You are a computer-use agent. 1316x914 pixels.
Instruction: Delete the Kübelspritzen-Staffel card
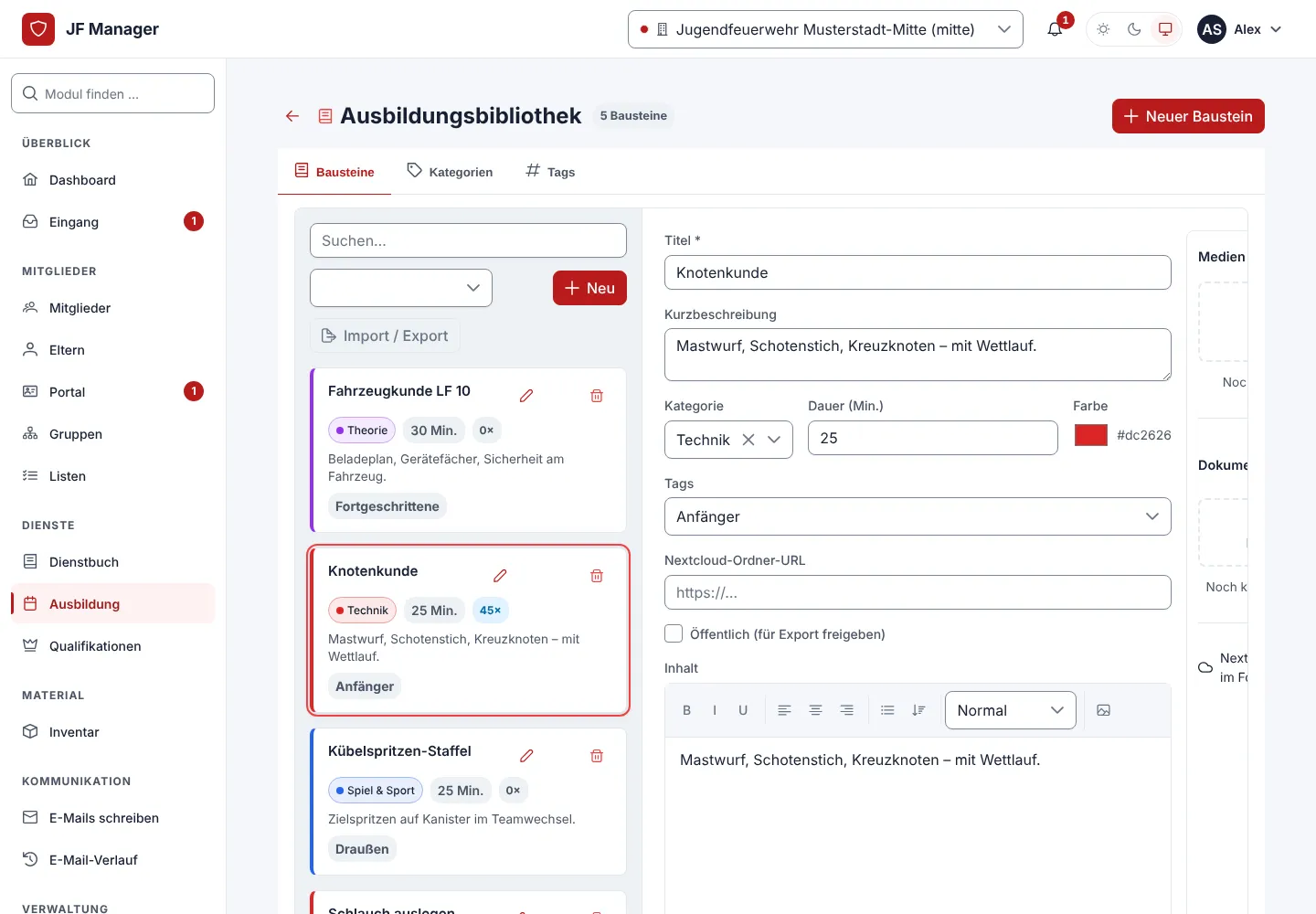[597, 756]
